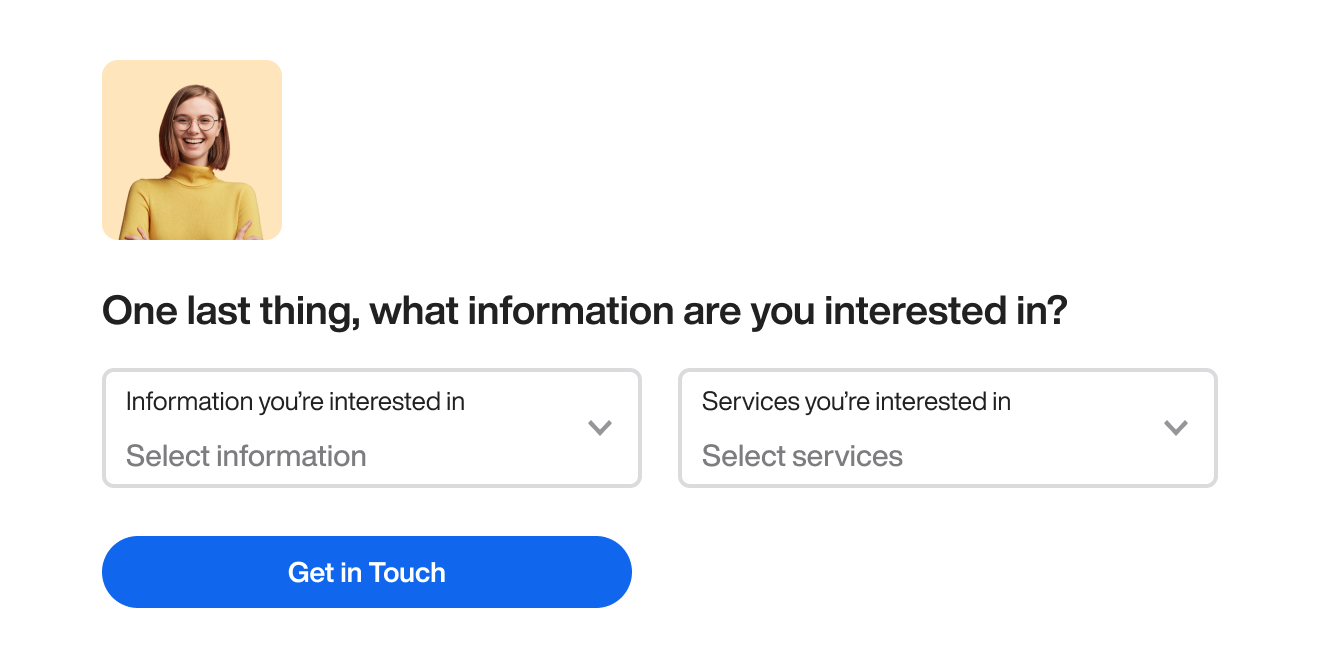Click the woman's profile photo

[x=192, y=150]
